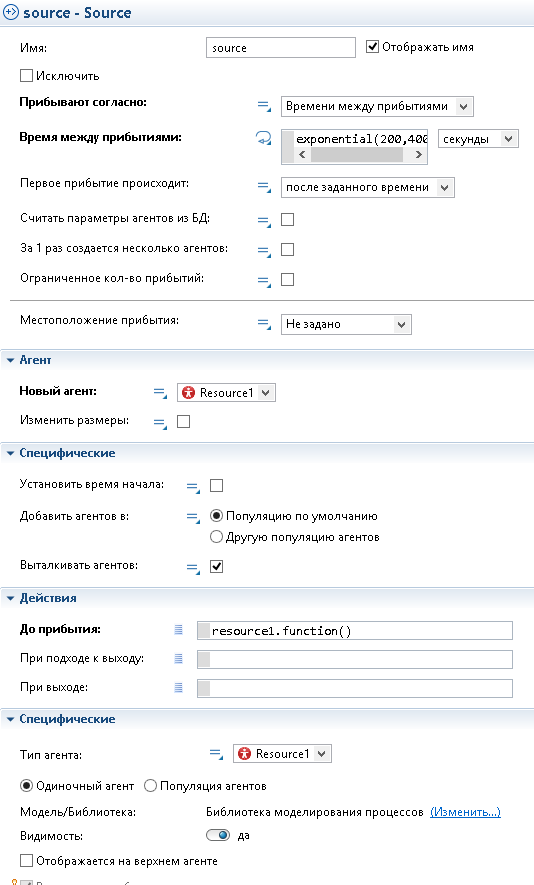Click the equals icon beside Тип агента
Screen dimensions: 534x885
[216, 753]
